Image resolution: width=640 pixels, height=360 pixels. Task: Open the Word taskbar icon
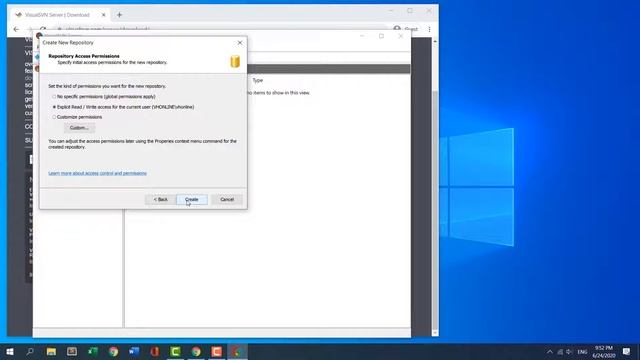click(x=134, y=351)
